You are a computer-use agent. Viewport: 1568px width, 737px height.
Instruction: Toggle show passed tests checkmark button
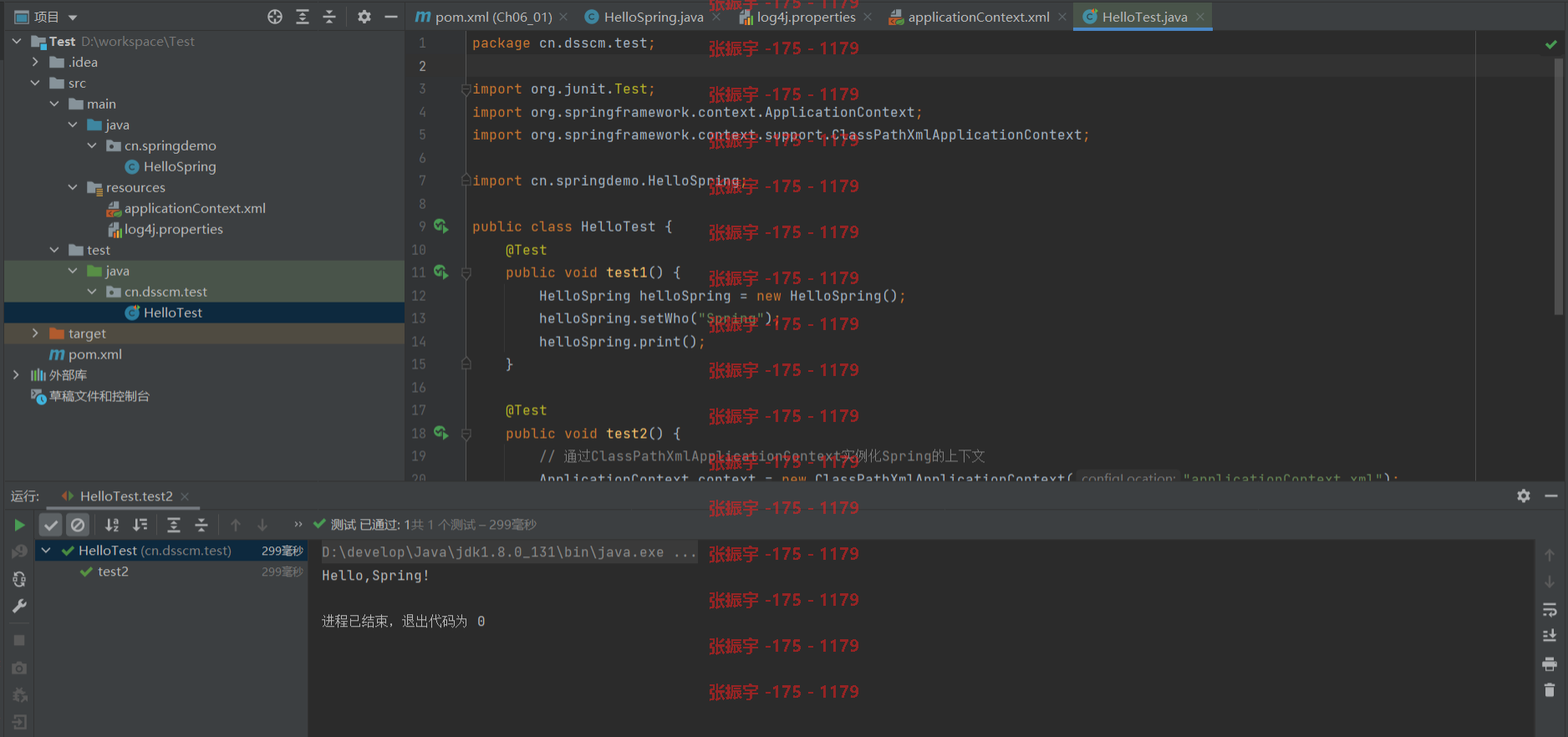51,525
